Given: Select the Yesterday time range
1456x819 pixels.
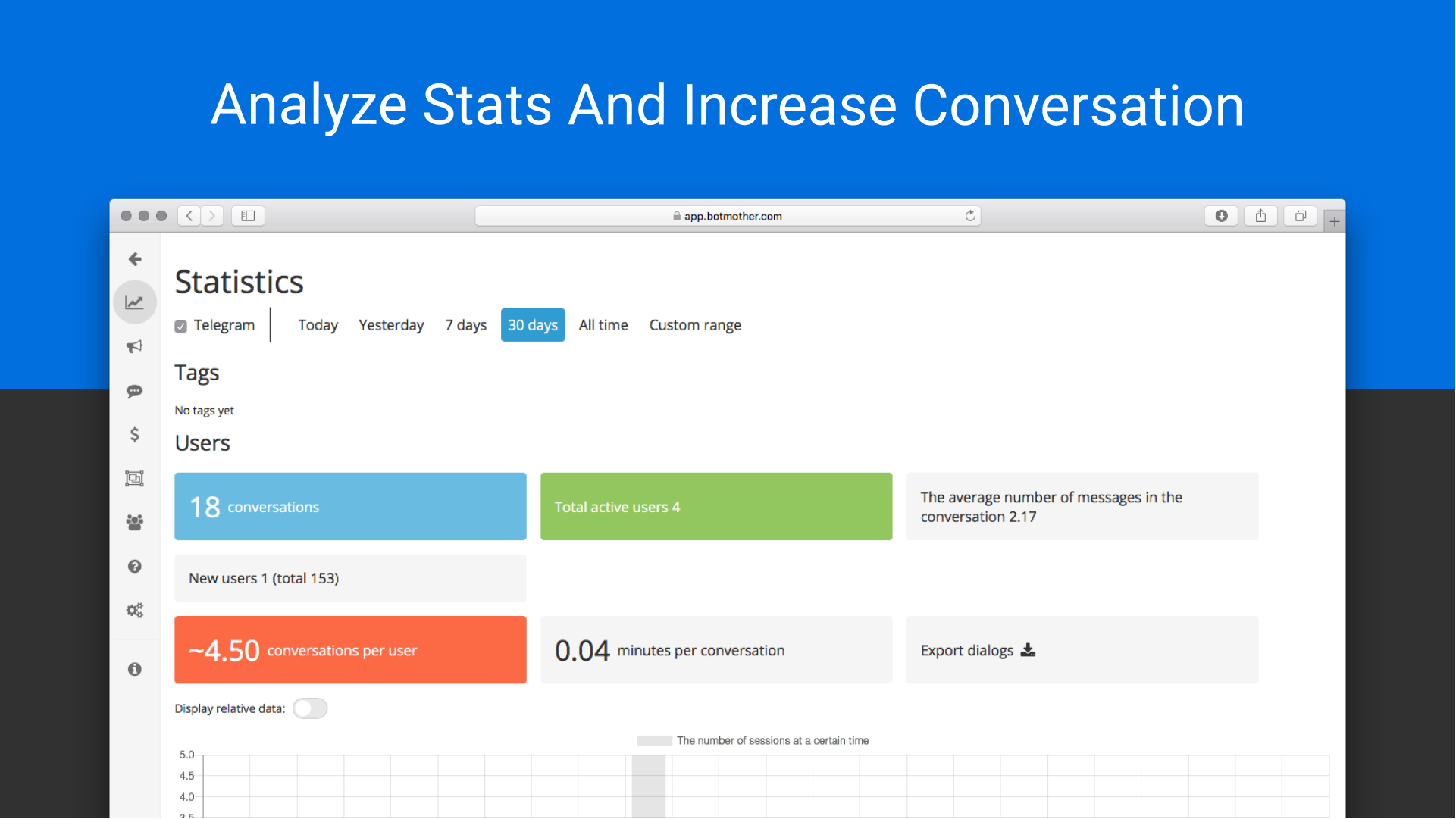Looking at the screenshot, I should (391, 325).
